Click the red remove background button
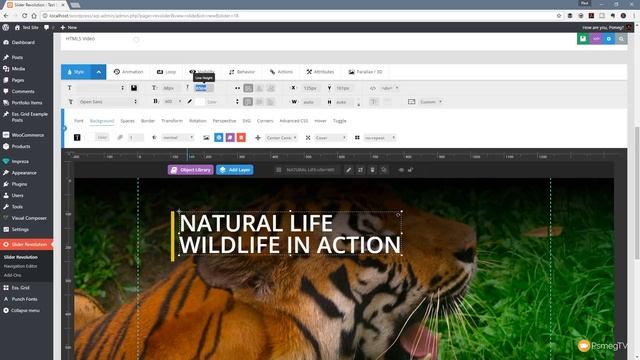 point(241,138)
